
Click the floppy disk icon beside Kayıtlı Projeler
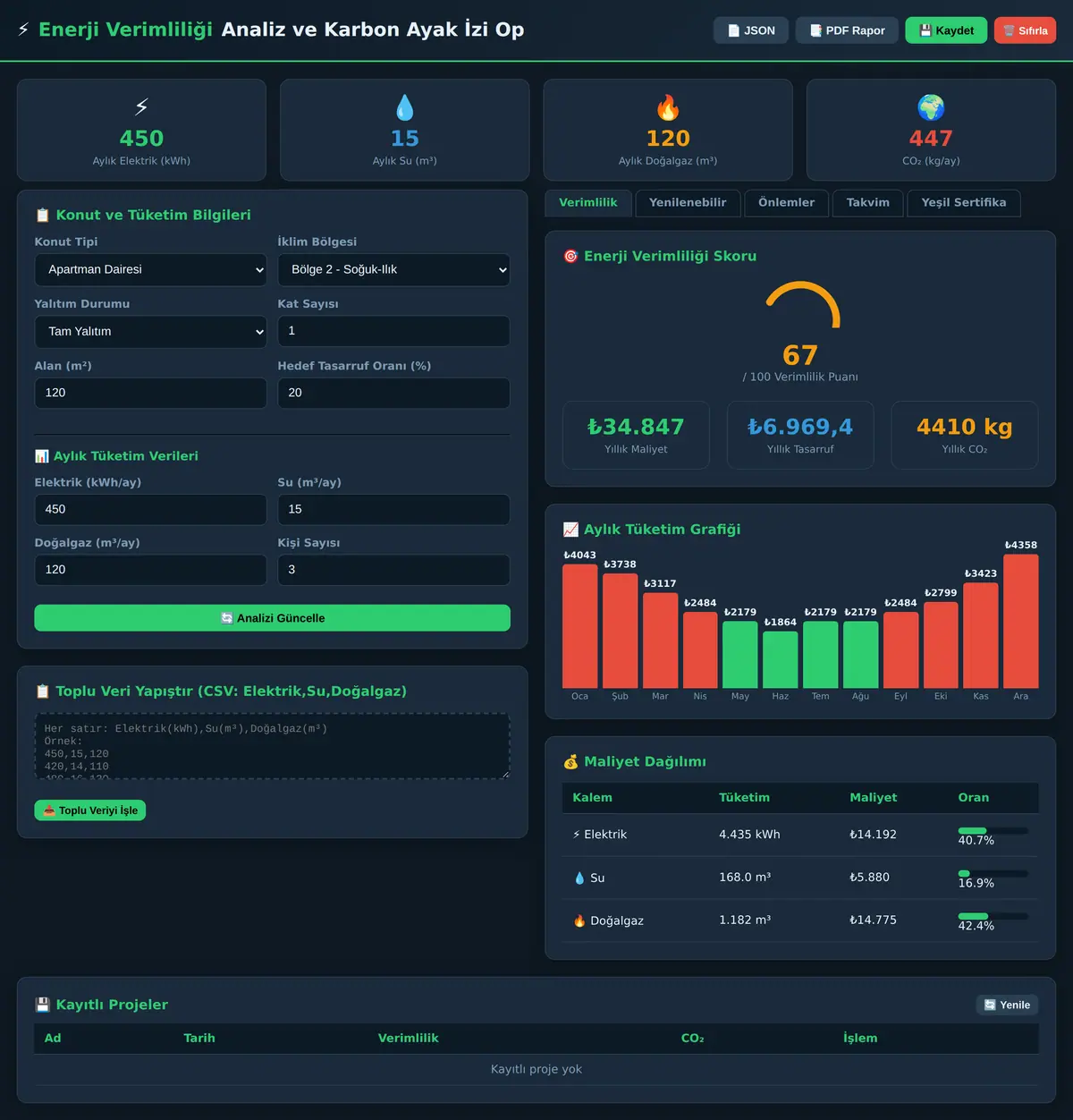(x=42, y=1005)
